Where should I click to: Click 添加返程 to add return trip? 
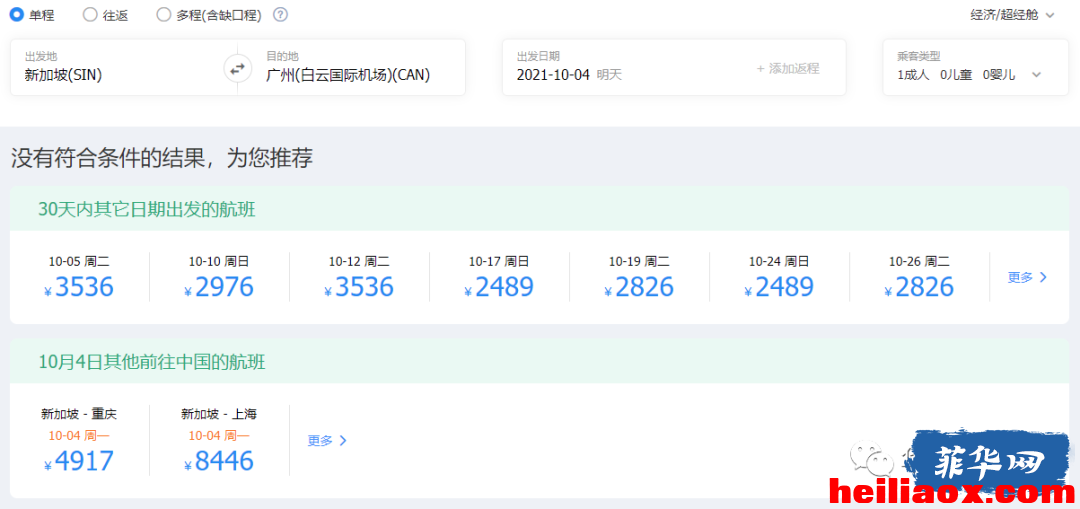(x=788, y=69)
